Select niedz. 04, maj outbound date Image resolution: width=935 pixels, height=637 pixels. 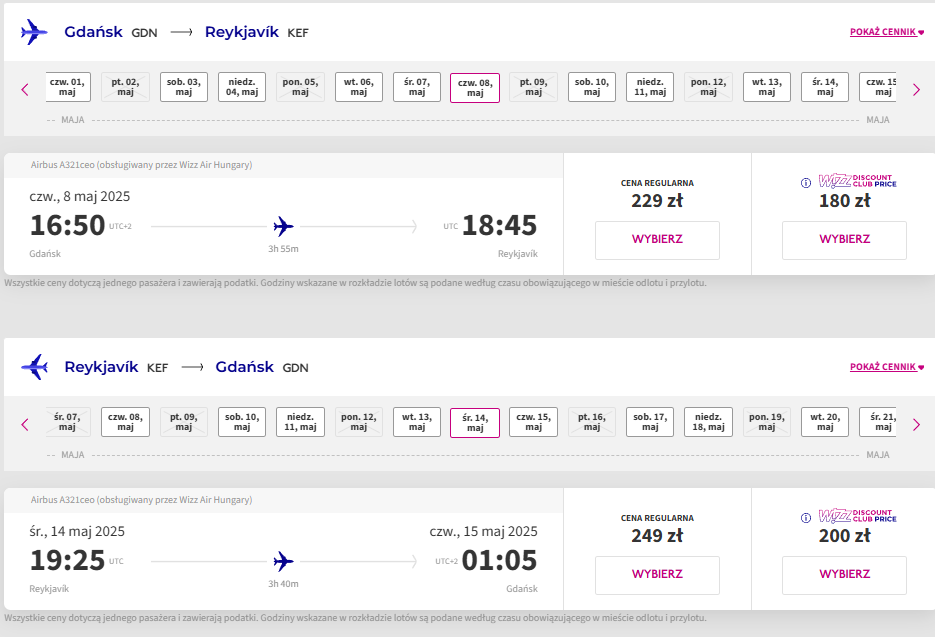pos(242,87)
